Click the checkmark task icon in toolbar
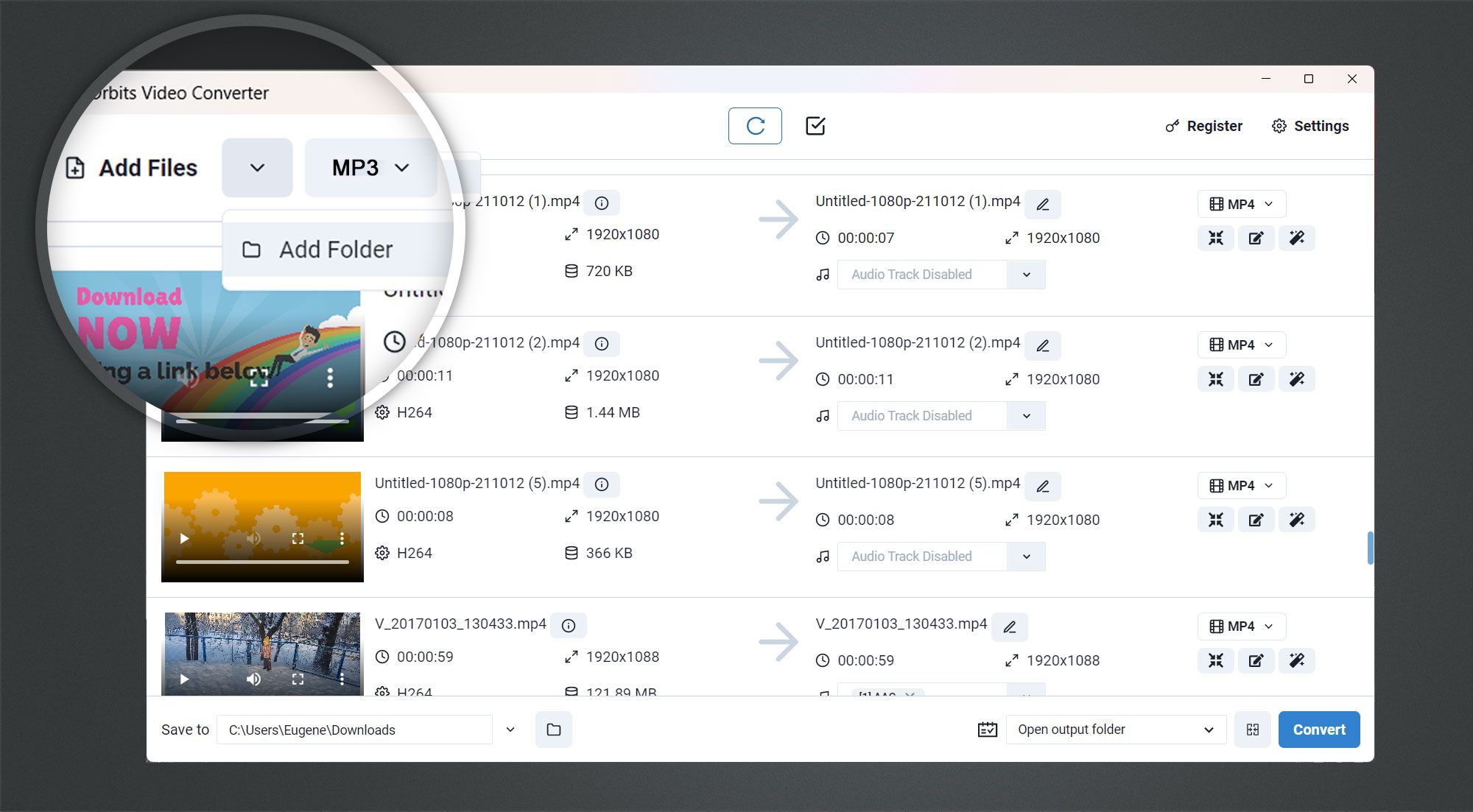The width and height of the screenshot is (1473, 812). [x=815, y=125]
